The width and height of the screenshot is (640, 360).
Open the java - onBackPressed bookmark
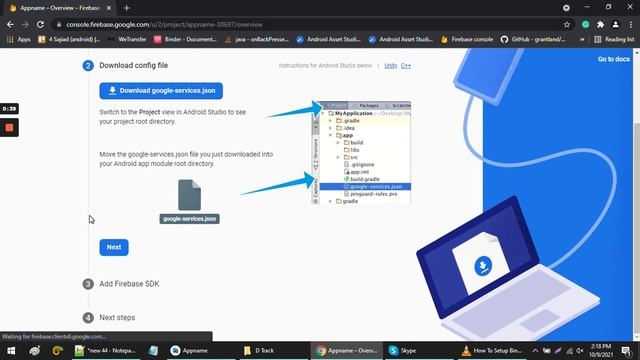[257, 39]
